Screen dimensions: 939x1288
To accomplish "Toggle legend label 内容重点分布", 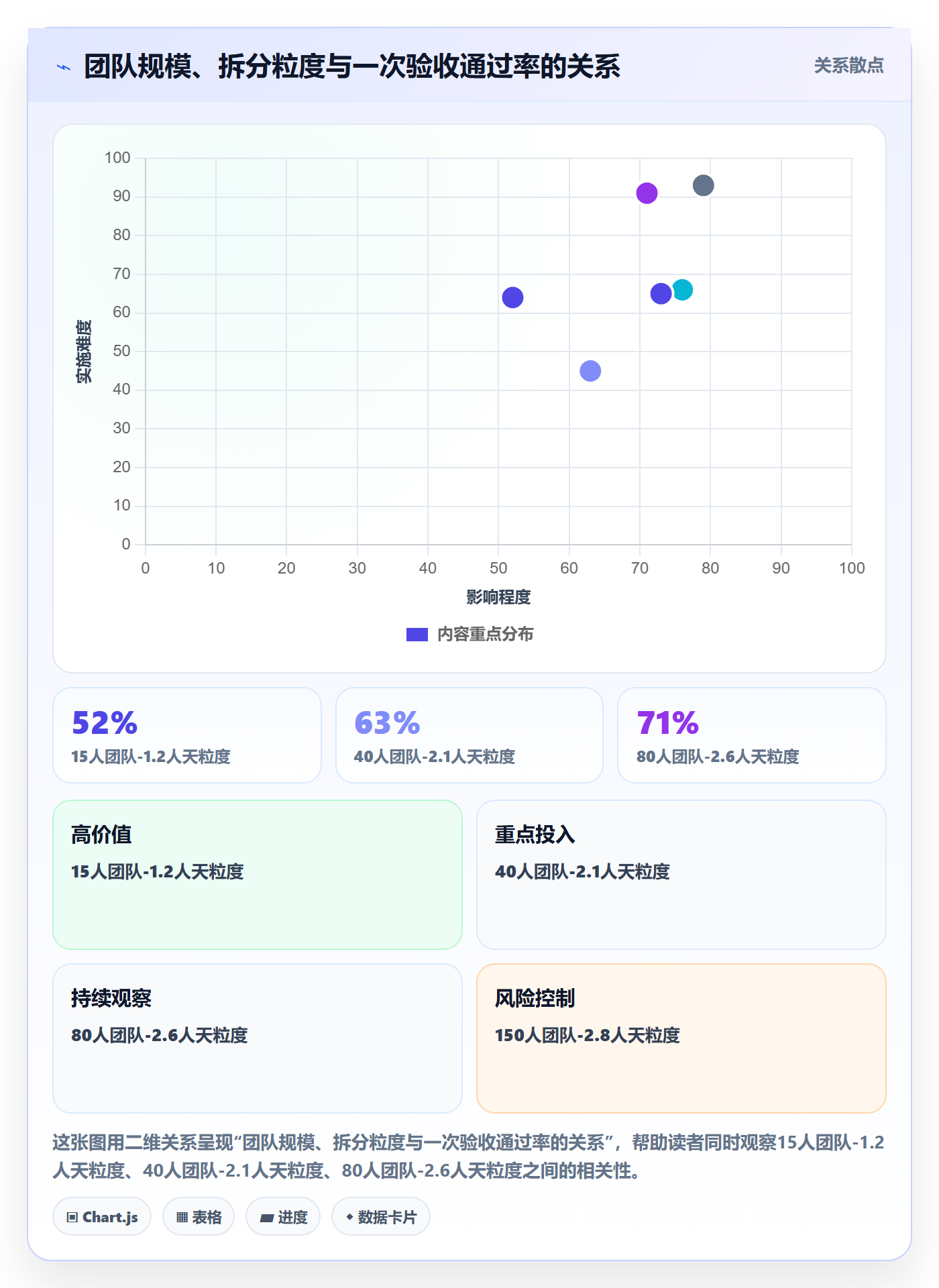I will click(x=485, y=635).
